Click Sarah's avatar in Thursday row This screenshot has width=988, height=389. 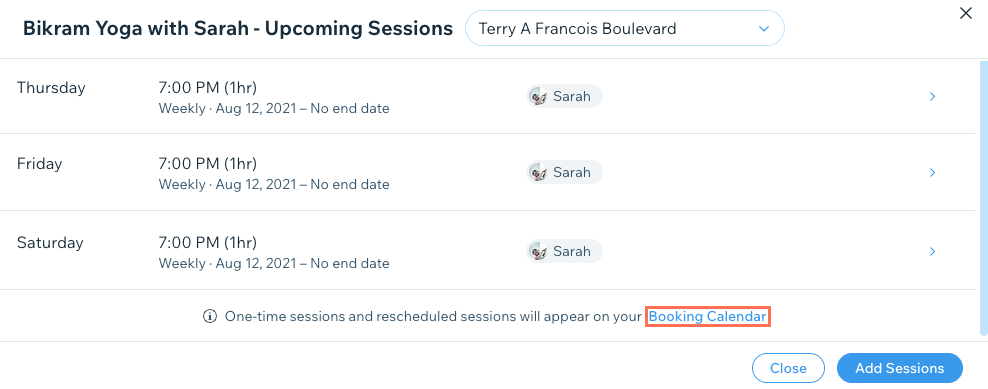(x=537, y=96)
